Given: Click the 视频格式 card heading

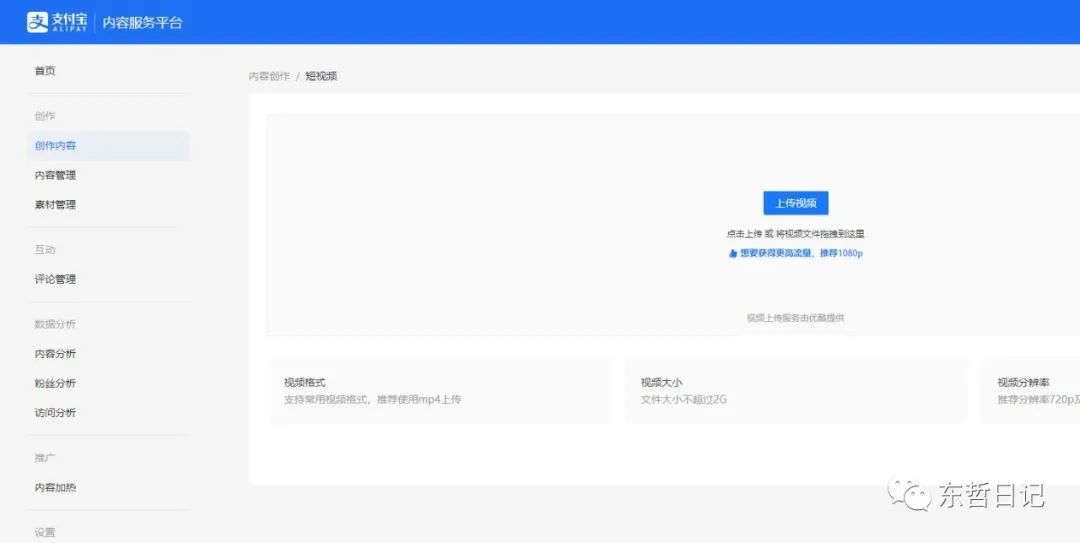Looking at the screenshot, I should click(304, 382).
